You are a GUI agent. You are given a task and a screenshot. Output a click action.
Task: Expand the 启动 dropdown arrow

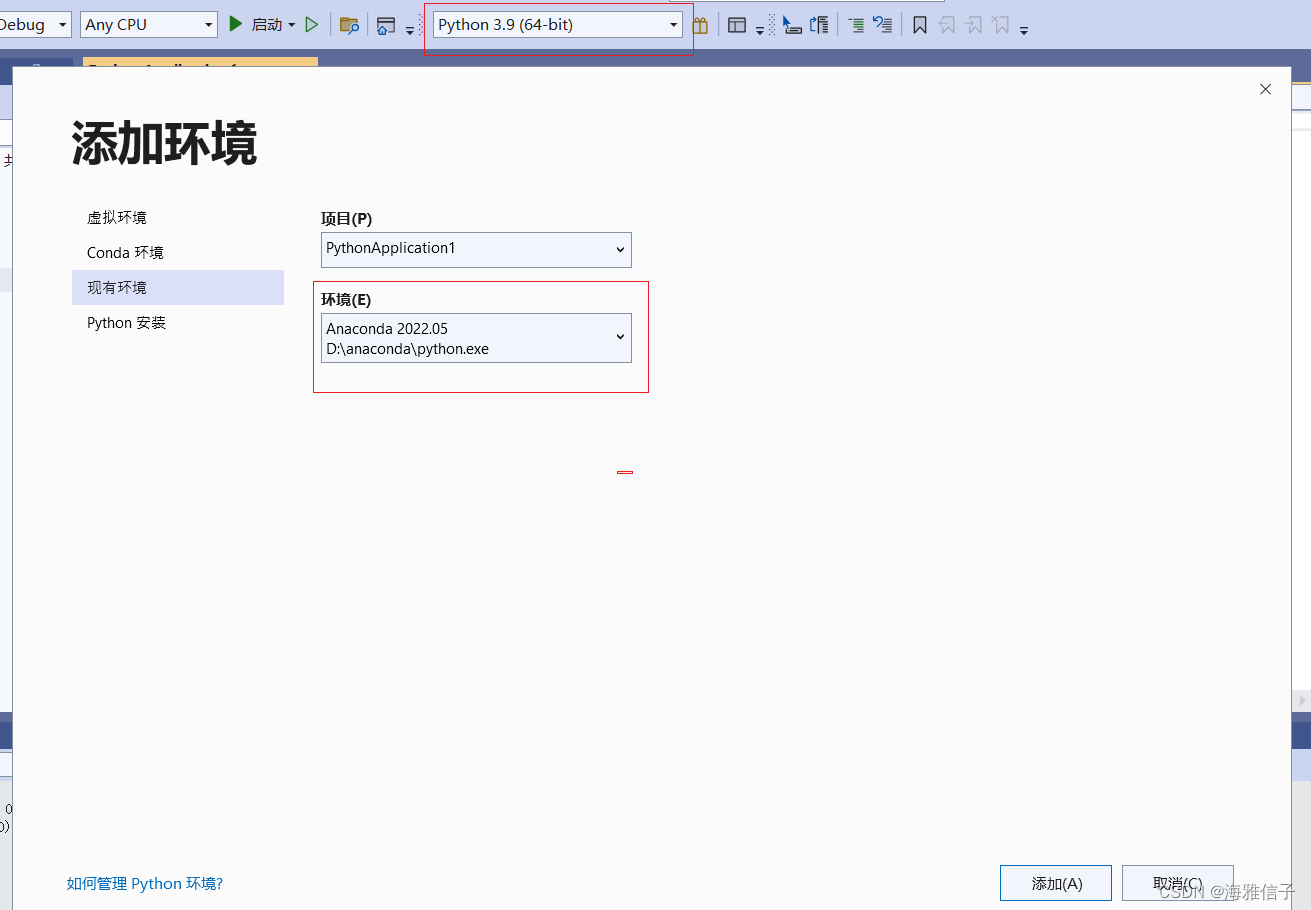click(292, 25)
